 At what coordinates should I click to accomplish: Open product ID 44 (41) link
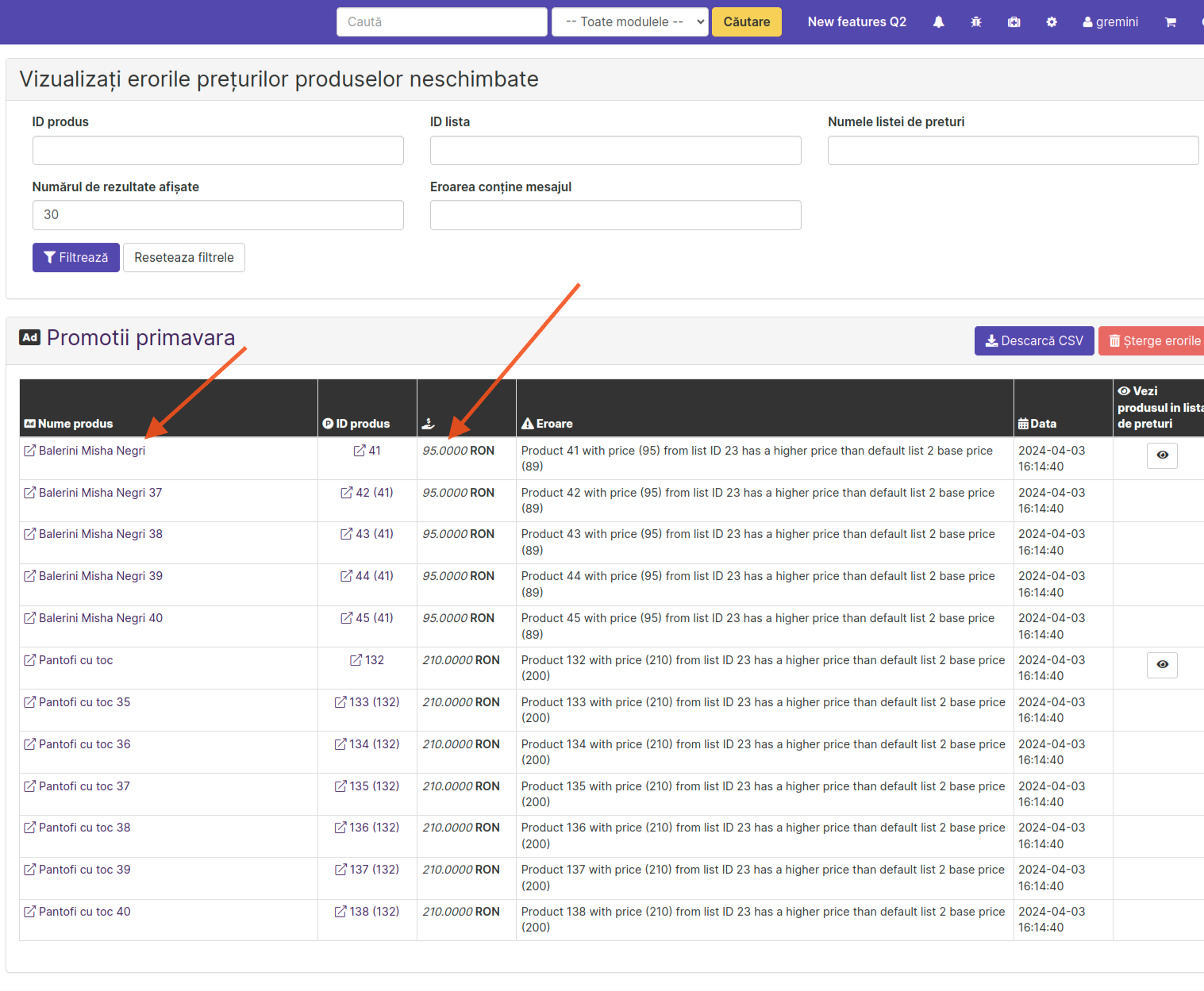(x=367, y=576)
